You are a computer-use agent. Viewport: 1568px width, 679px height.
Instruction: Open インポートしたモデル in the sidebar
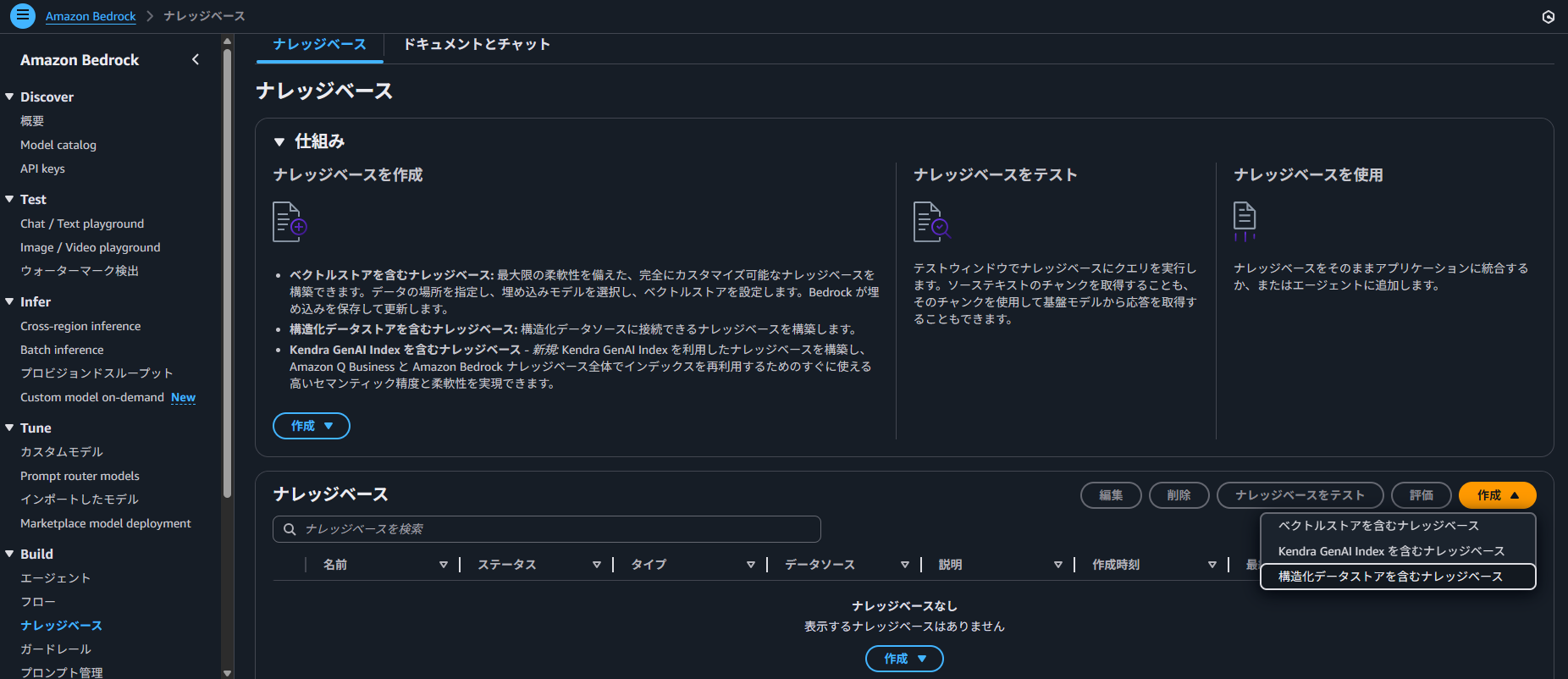(x=80, y=500)
